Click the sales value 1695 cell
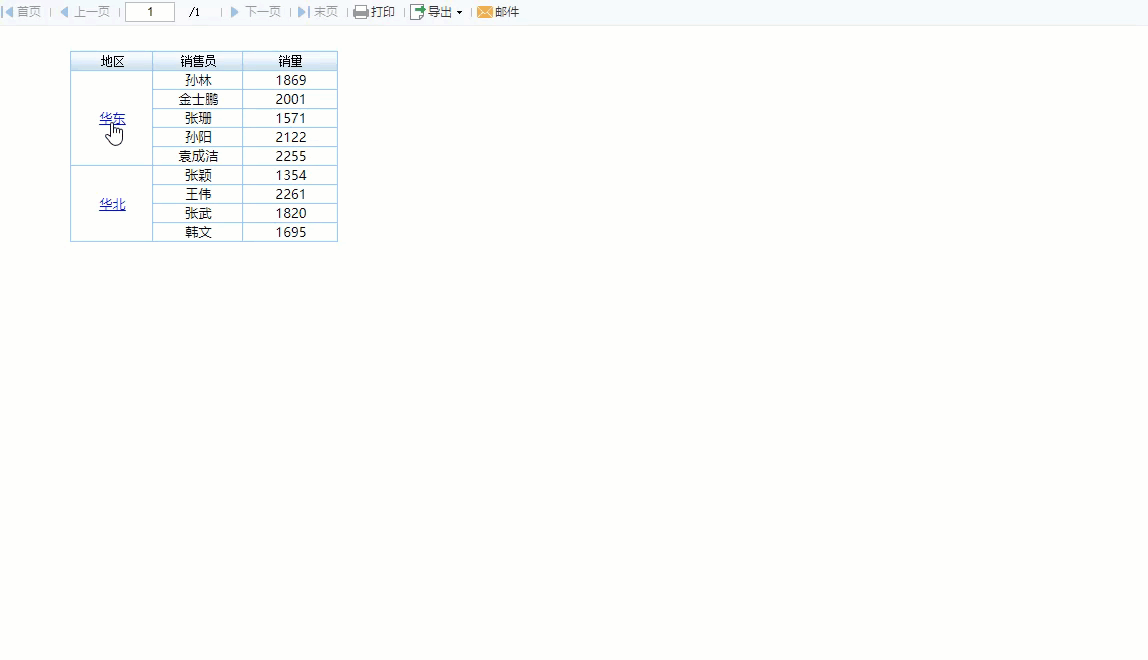1148x660 pixels. [290, 232]
